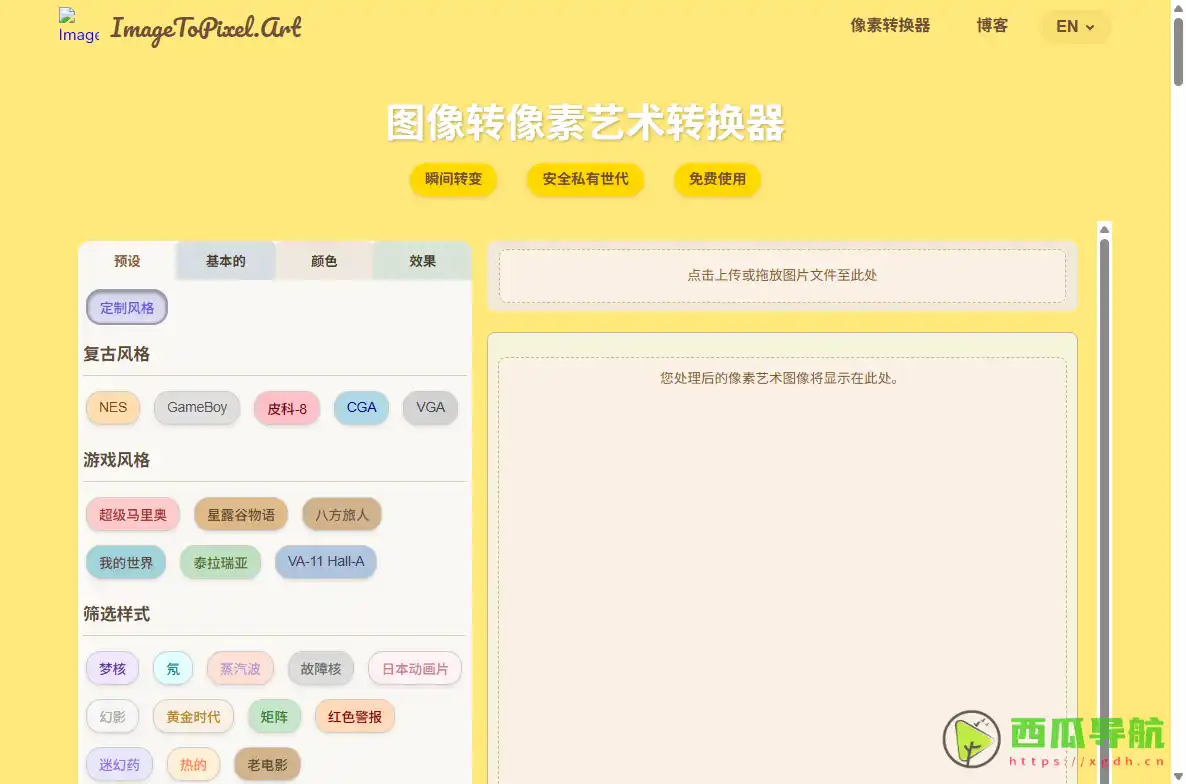Apply the NES retro preset

(113, 407)
